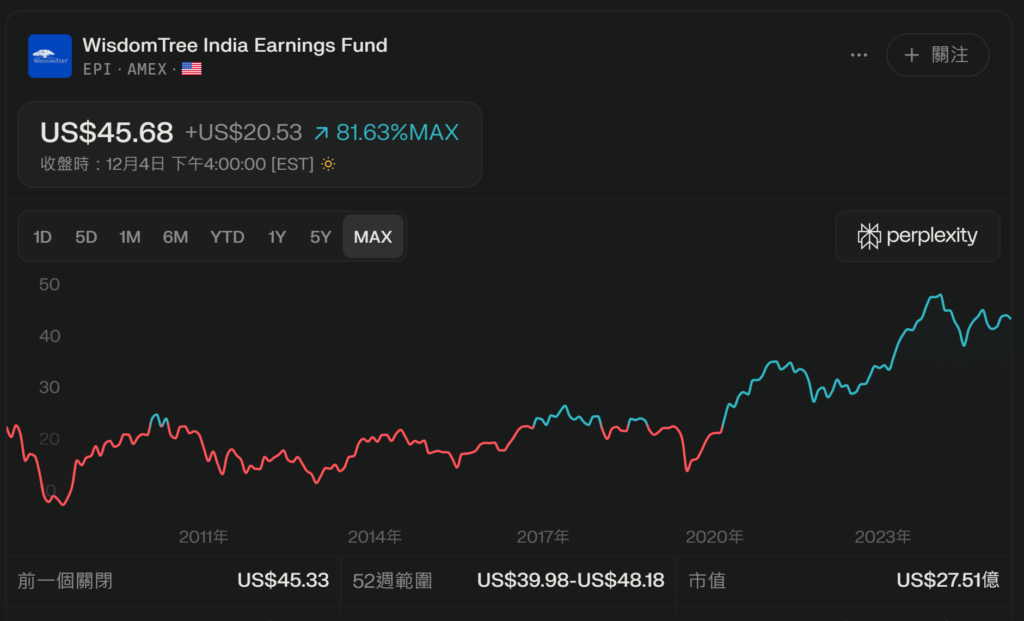The image size is (1024, 621).
Task: Click the Perplexity logo badge
Action: 917,236
